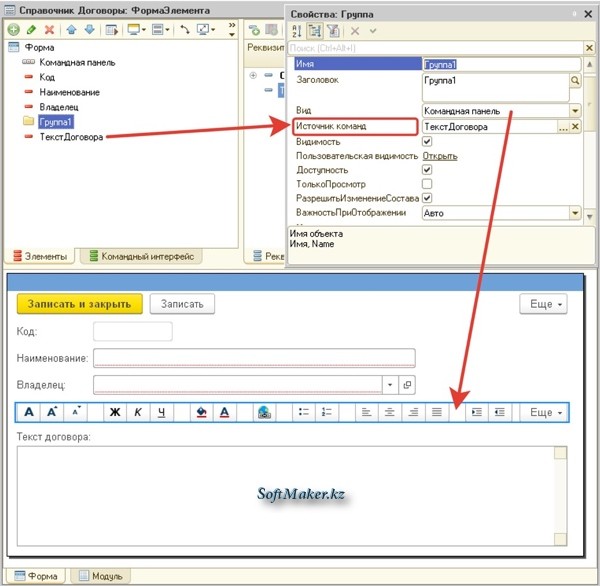
Task: Switch to the Форма tab at the bottom
Action: coord(36,576)
